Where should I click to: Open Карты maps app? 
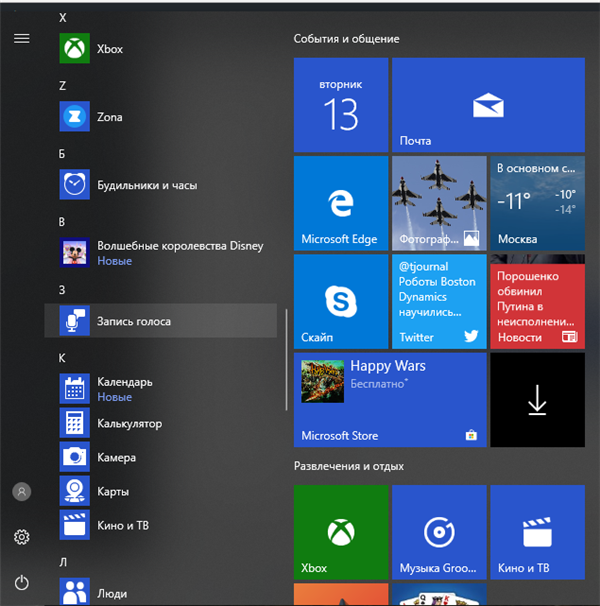(x=160, y=491)
